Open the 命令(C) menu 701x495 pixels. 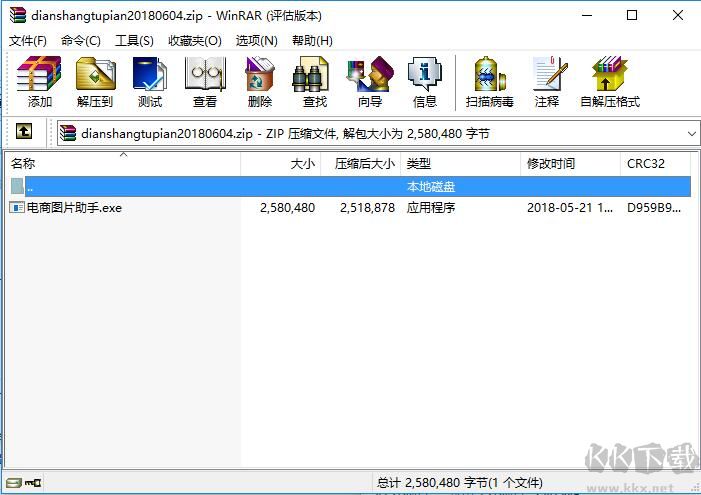click(x=81, y=41)
